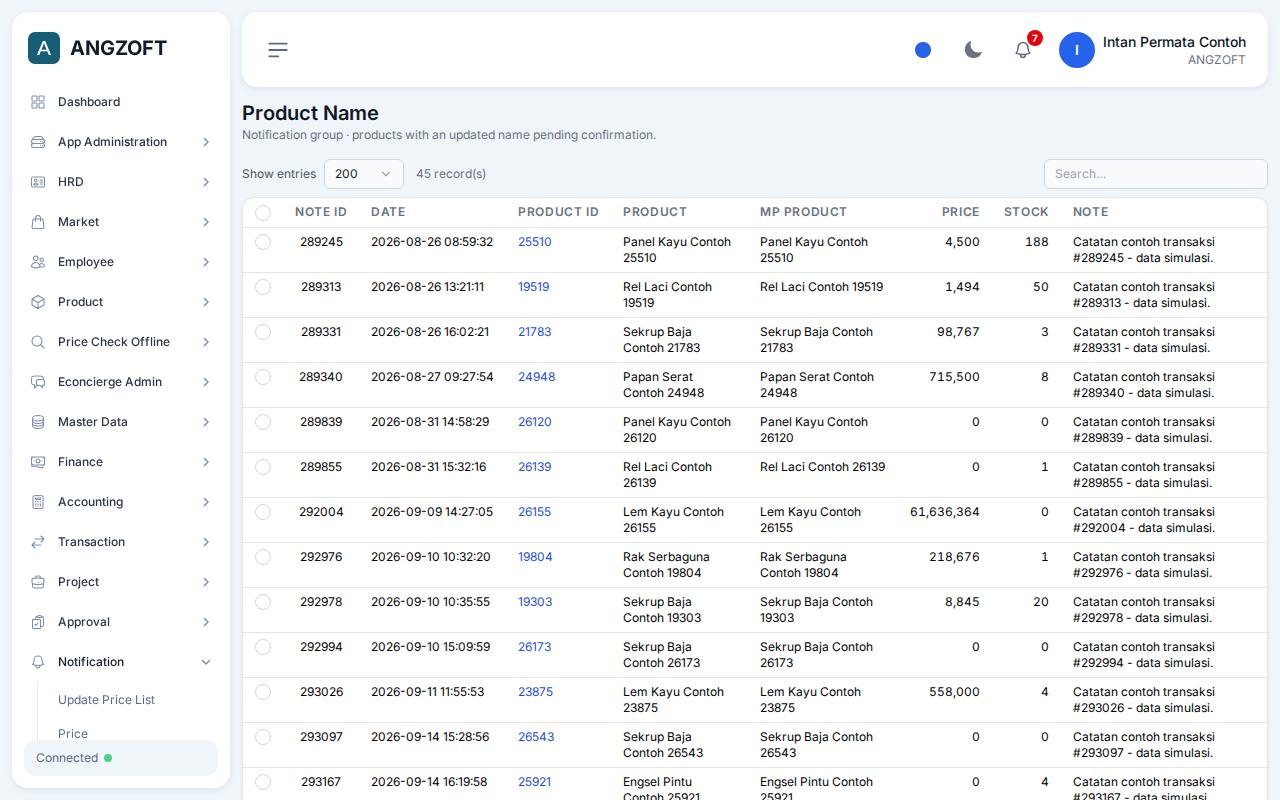Open the Master Data menu item
This screenshot has height=800, width=1280.
(121, 422)
